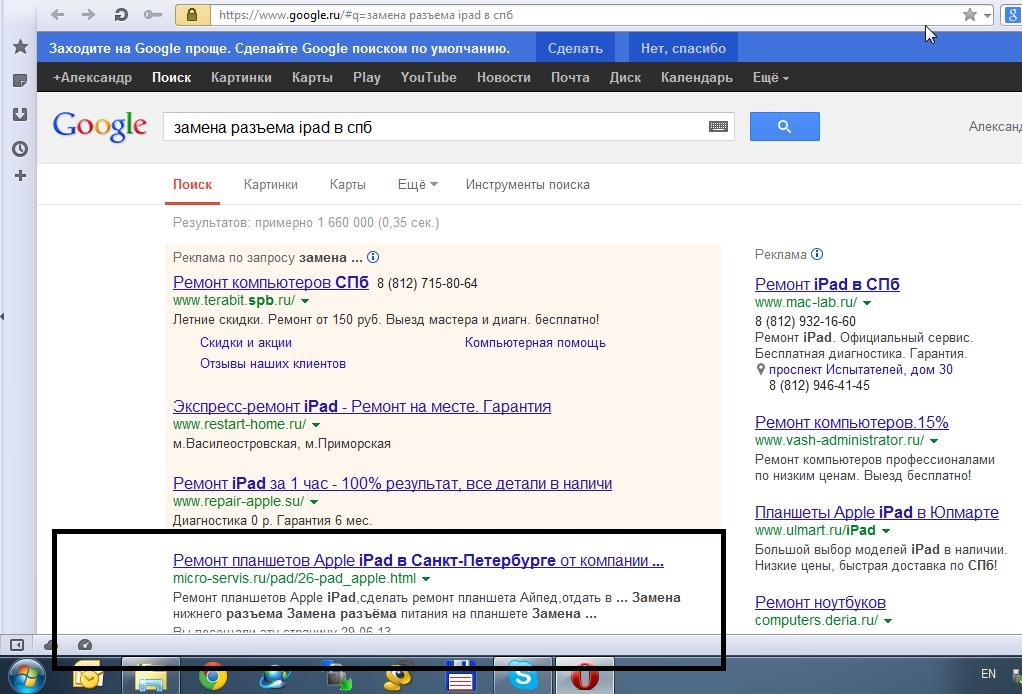Dismiss banner with 'Нет, спасибо'
This screenshot has width=1022, height=694.
tap(683, 48)
